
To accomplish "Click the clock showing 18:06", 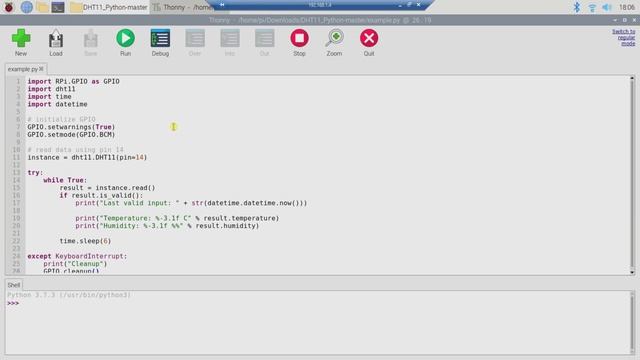I will (x=627, y=7).
